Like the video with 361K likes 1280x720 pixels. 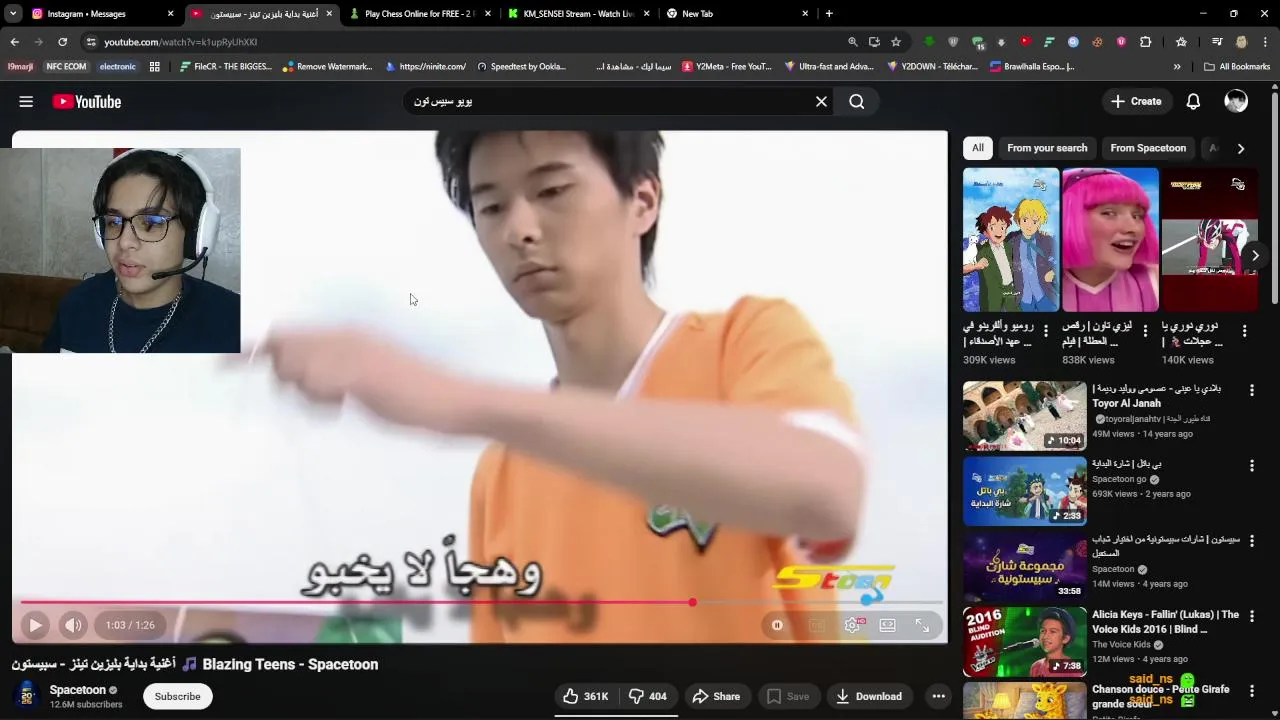pyautogui.click(x=585, y=696)
